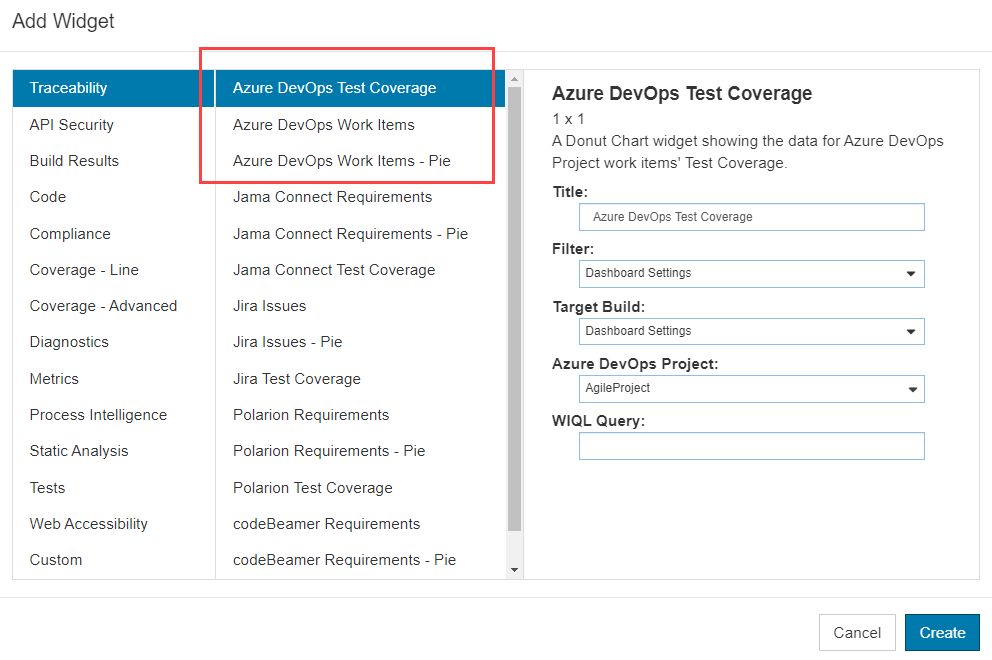
Task: Pick the Custom category
Action: (56, 560)
